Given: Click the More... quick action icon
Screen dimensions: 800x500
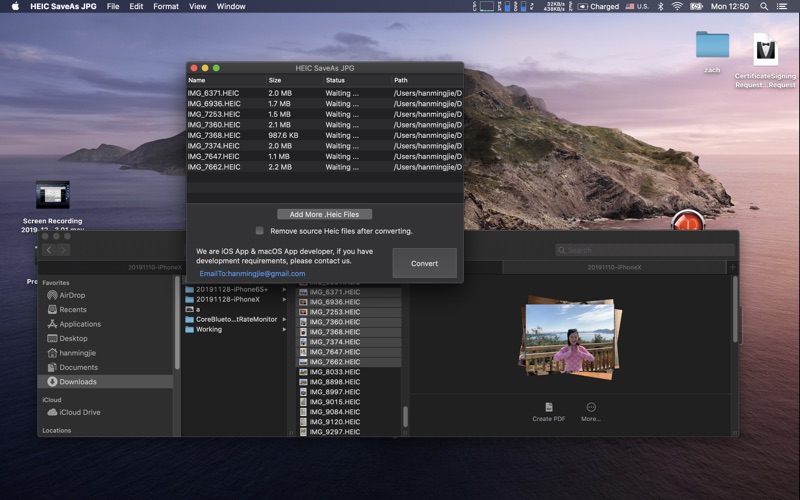Looking at the screenshot, I should click(x=591, y=407).
